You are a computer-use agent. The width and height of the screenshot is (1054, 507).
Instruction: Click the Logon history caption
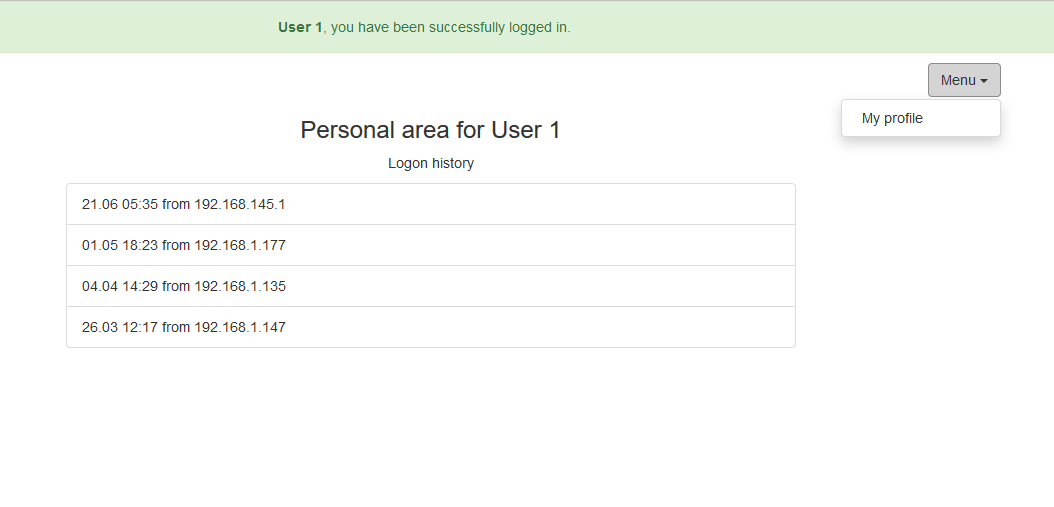click(x=431, y=163)
